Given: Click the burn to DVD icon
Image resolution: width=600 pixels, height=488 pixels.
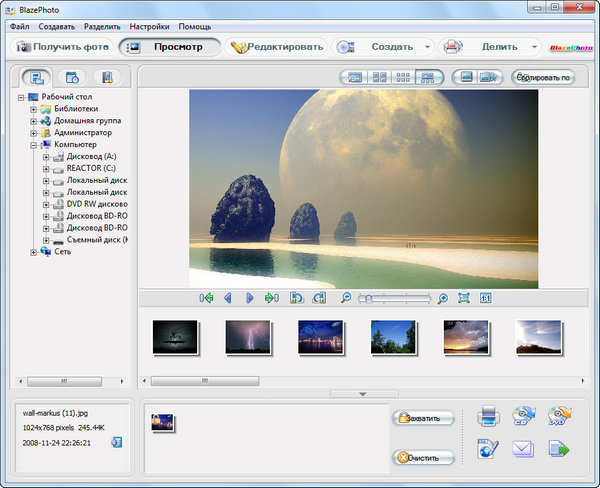Looking at the screenshot, I should pyautogui.click(x=558, y=415).
